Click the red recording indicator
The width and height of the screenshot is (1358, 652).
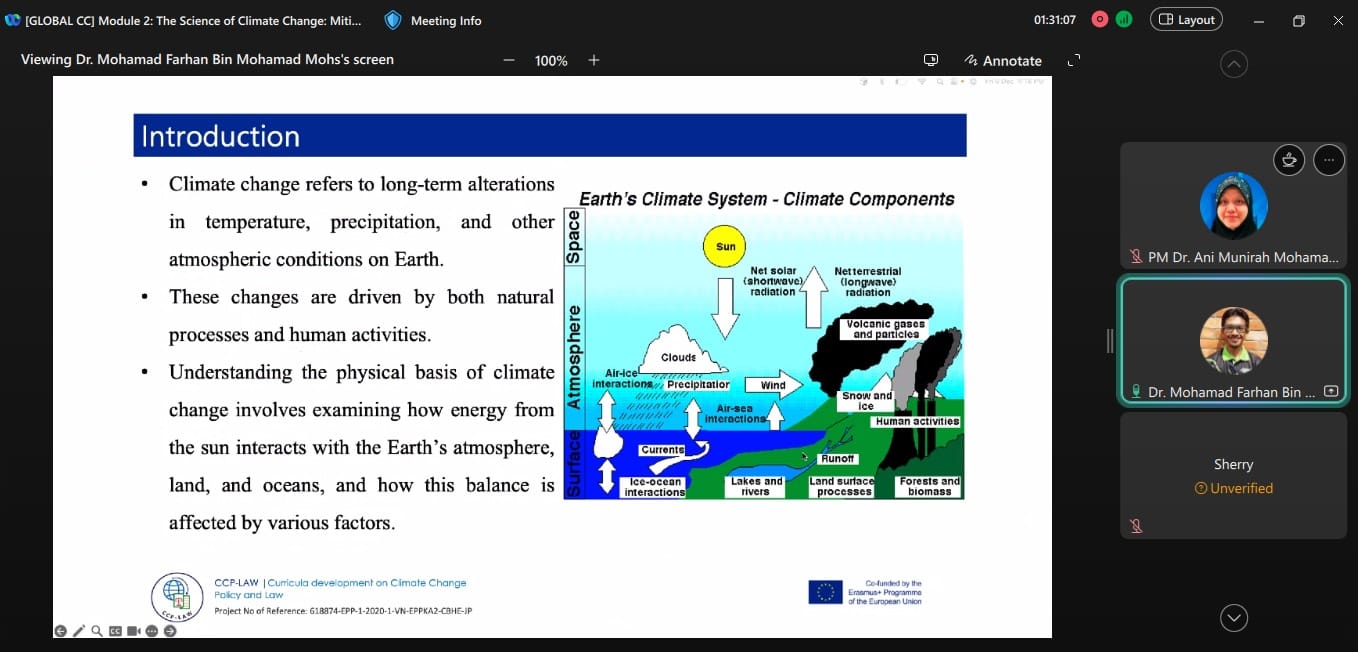[1101, 19]
